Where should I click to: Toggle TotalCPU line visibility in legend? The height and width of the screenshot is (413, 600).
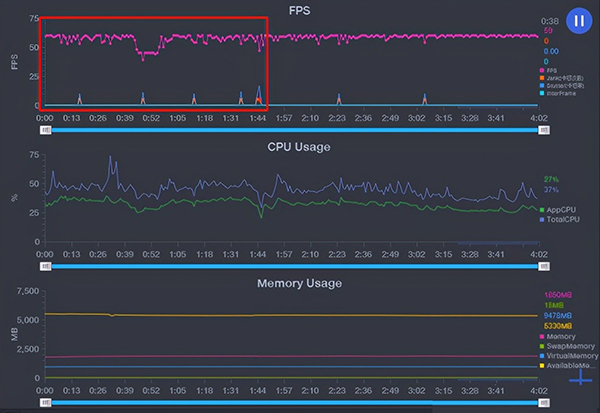click(x=557, y=218)
